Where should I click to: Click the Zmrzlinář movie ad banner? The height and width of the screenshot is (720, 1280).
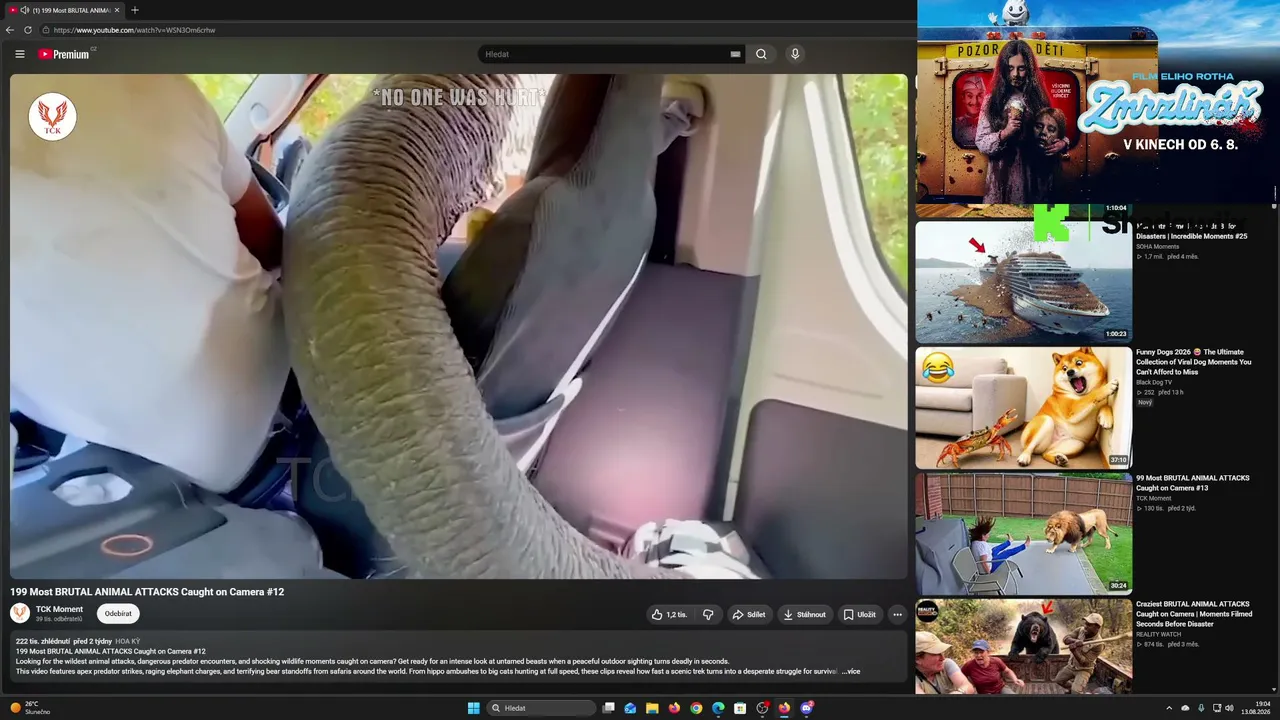(1097, 102)
